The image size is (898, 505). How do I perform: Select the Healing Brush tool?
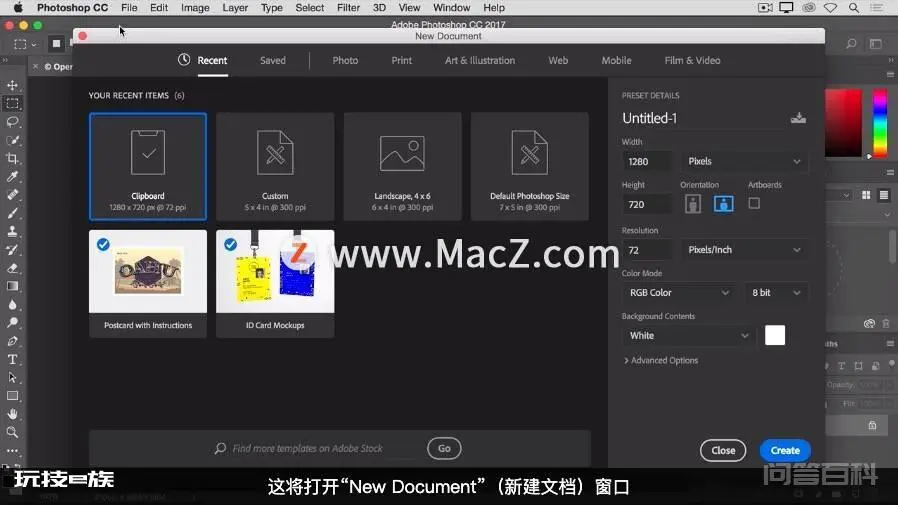click(x=12, y=195)
